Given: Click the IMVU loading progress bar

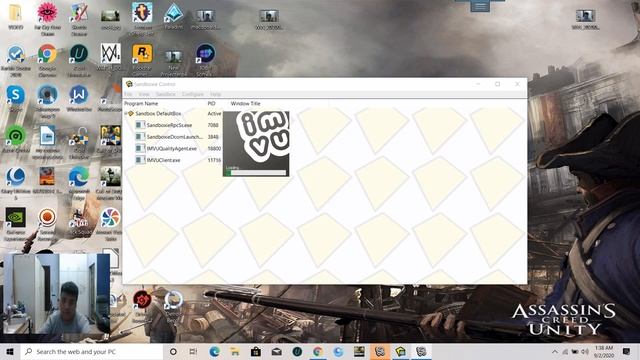Looking at the screenshot, I should point(256,173).
